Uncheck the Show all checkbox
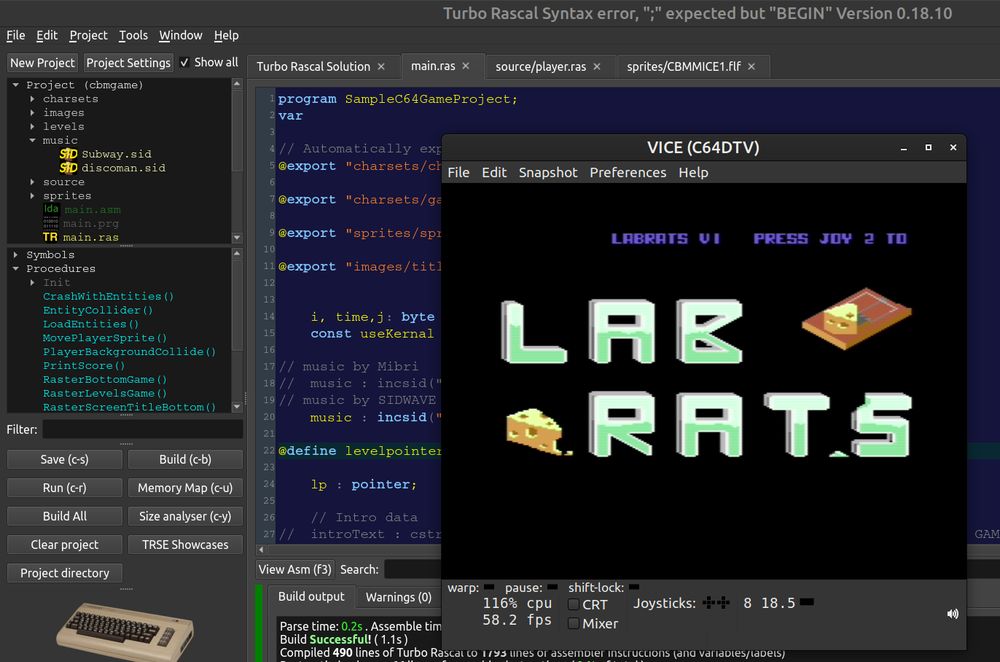 pyautogui.click(x=184, y=62)
